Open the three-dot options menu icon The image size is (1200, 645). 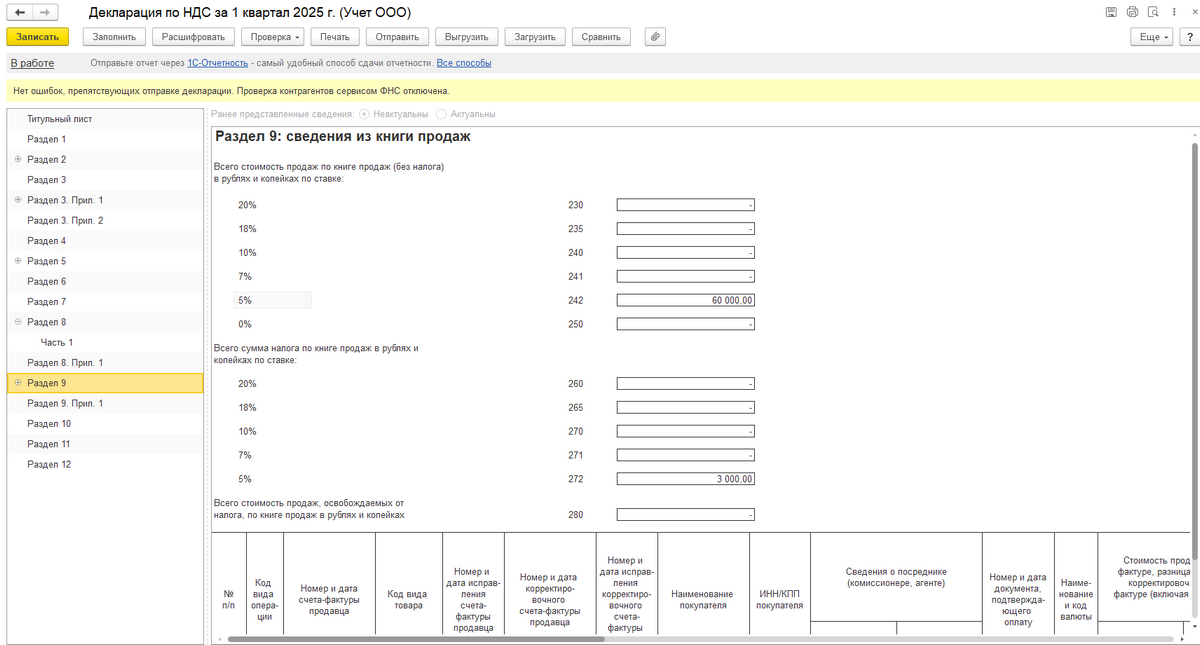pos(1175,13)
